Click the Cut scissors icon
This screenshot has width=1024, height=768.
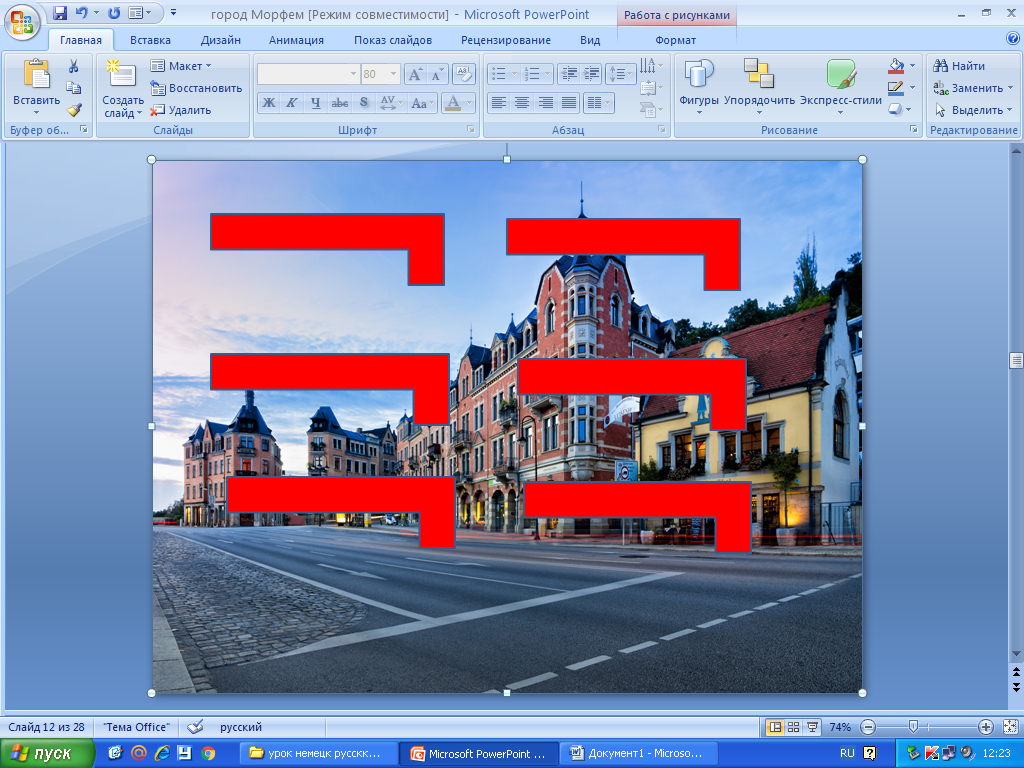pos(73,67)
